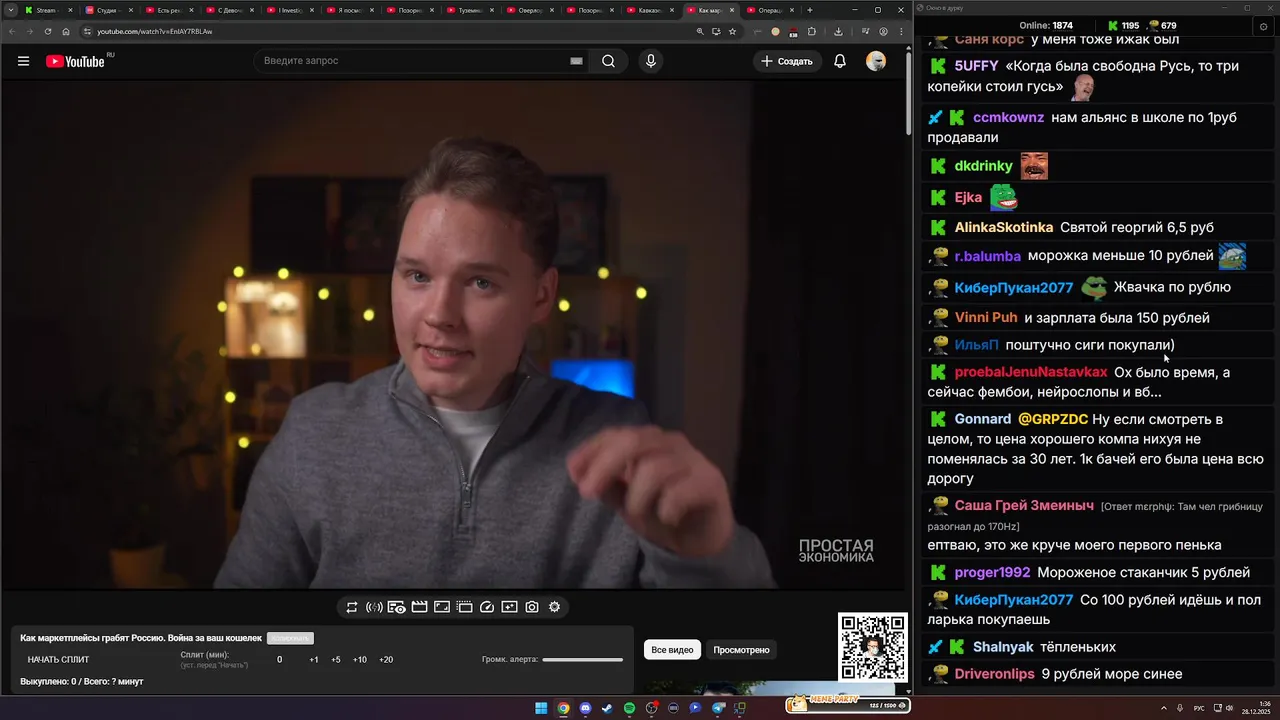The image size is (1280, 720).
Task: Click the Создать button
Action: coord(787,61)
